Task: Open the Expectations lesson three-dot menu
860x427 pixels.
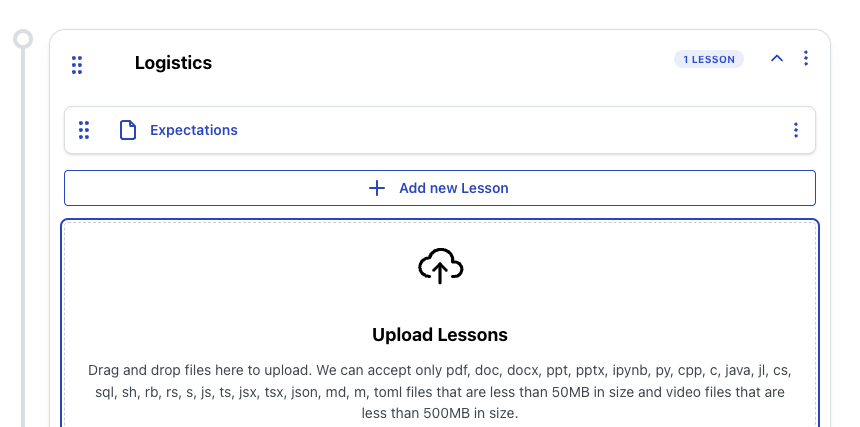Action: pos(796,130)
